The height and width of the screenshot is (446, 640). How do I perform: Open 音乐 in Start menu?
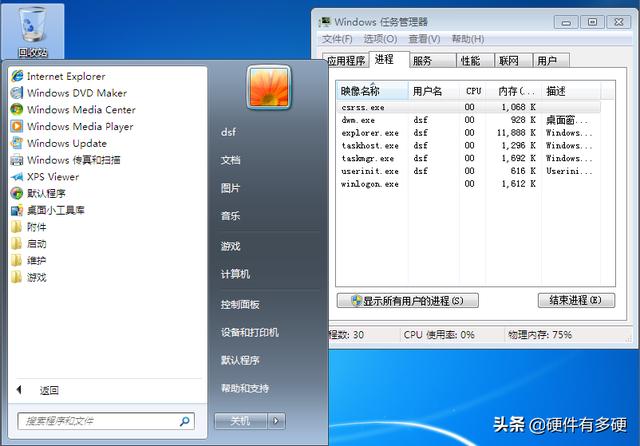pos(230,215)
